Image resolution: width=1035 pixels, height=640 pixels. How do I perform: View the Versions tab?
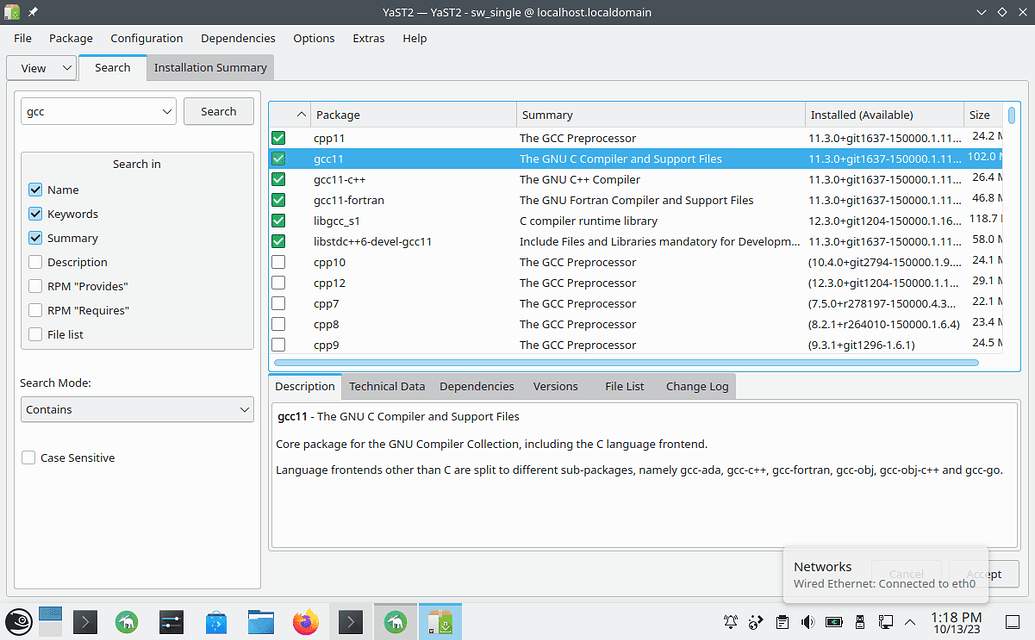[555, 387]
